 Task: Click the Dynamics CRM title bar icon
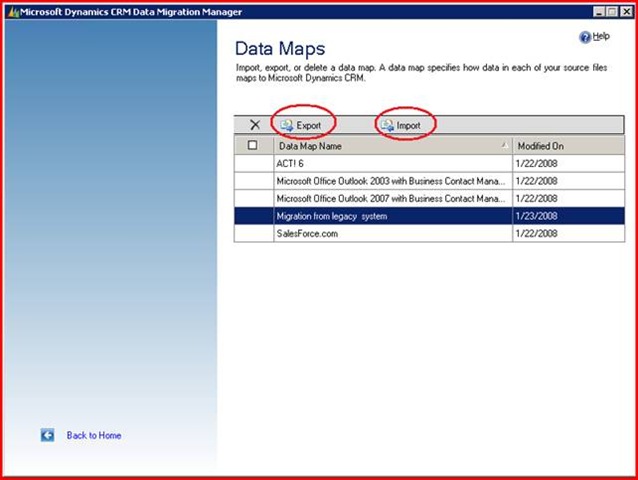pos(14,12)
